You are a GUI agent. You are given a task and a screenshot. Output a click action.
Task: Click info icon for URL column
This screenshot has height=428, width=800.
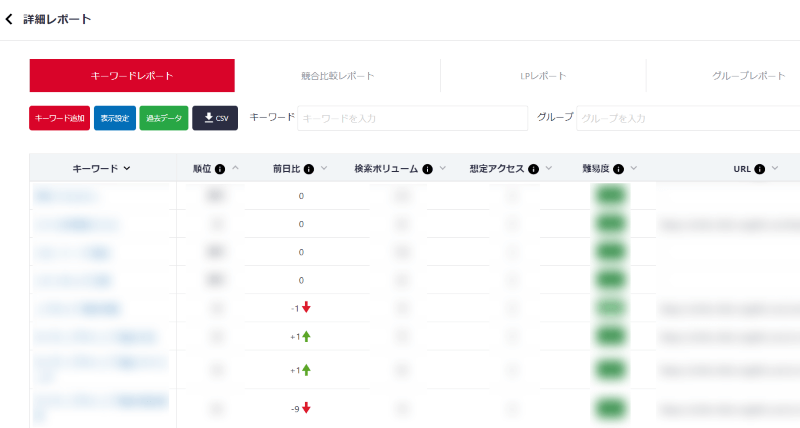[760, 169]
